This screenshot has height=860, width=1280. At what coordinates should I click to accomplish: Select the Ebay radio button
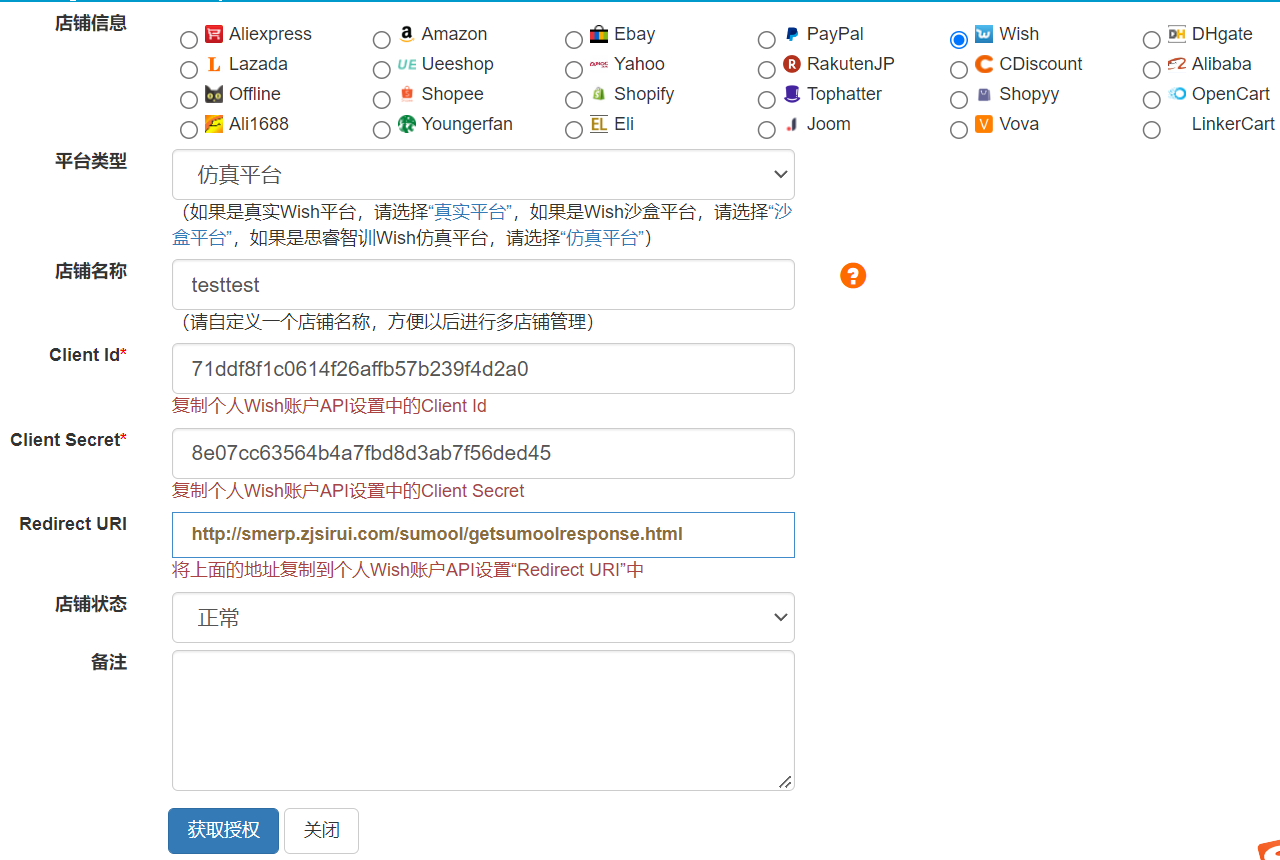(x=574, y=40)
